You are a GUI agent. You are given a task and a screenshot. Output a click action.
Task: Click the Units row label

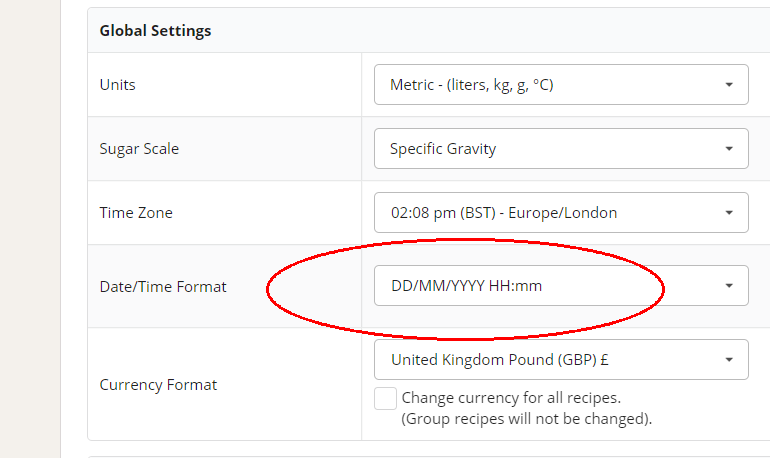118,85
